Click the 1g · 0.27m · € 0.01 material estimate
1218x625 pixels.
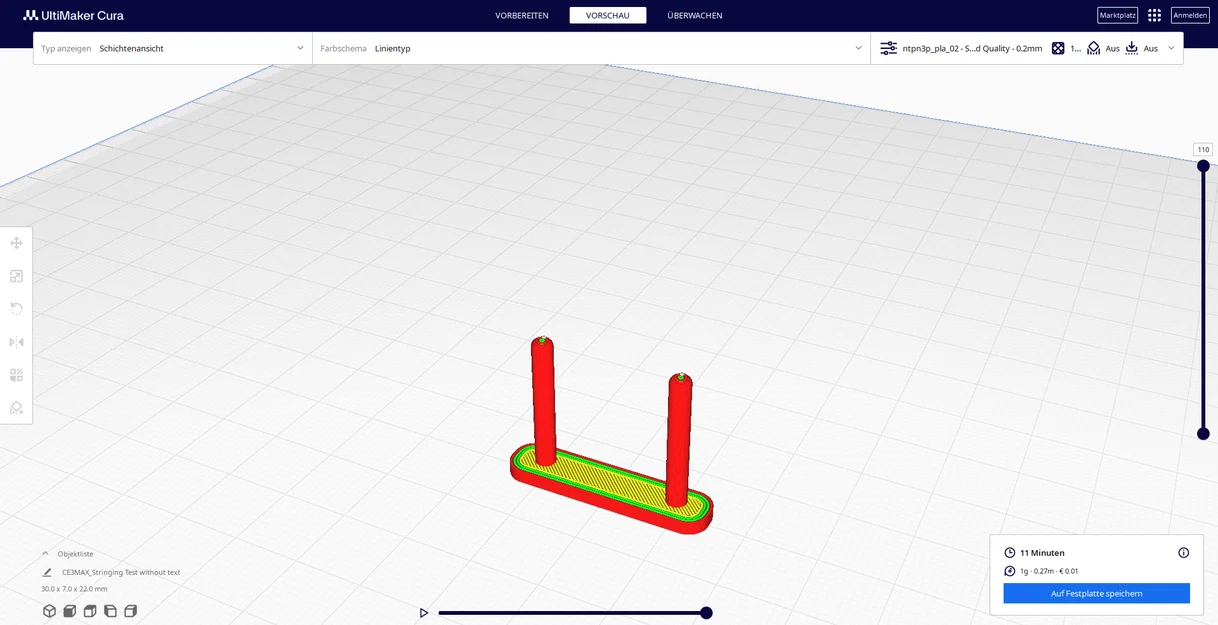tap(1049, 571)
